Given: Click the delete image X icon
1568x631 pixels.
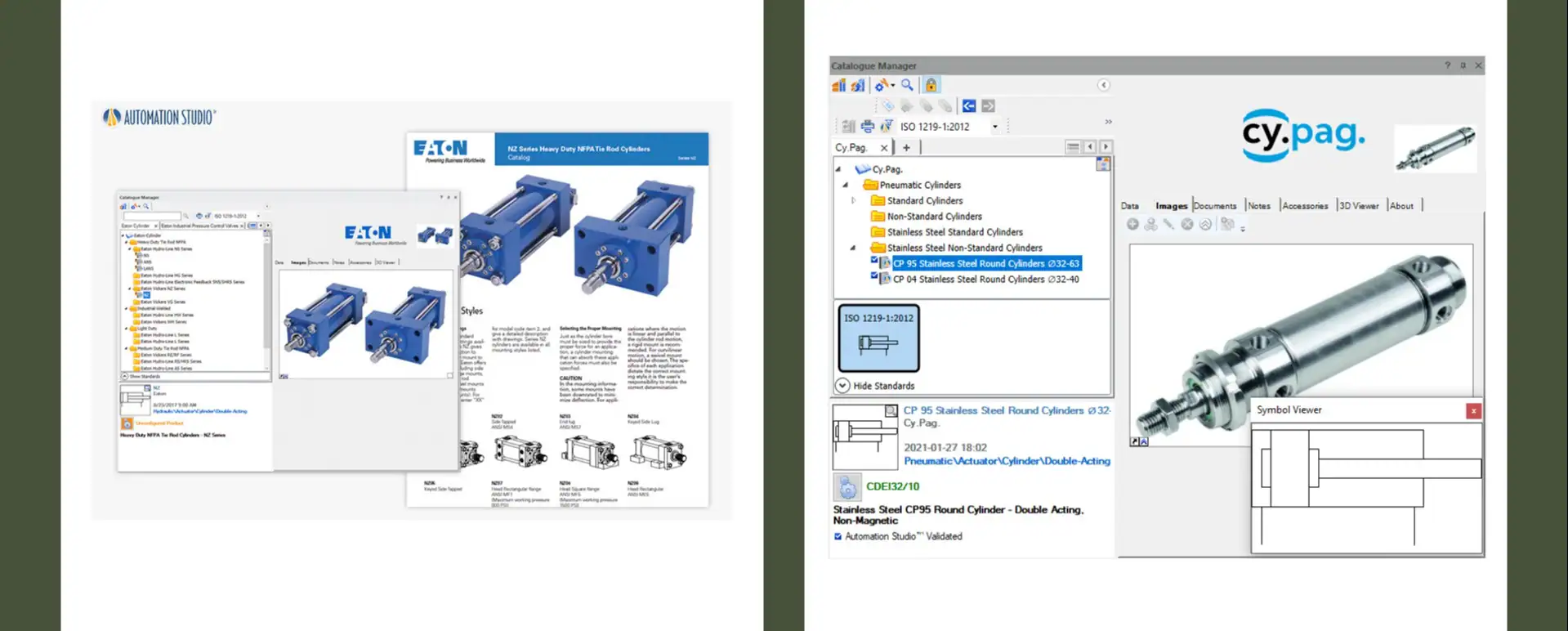Looking at the screenshot, I should click(1187, 224).
